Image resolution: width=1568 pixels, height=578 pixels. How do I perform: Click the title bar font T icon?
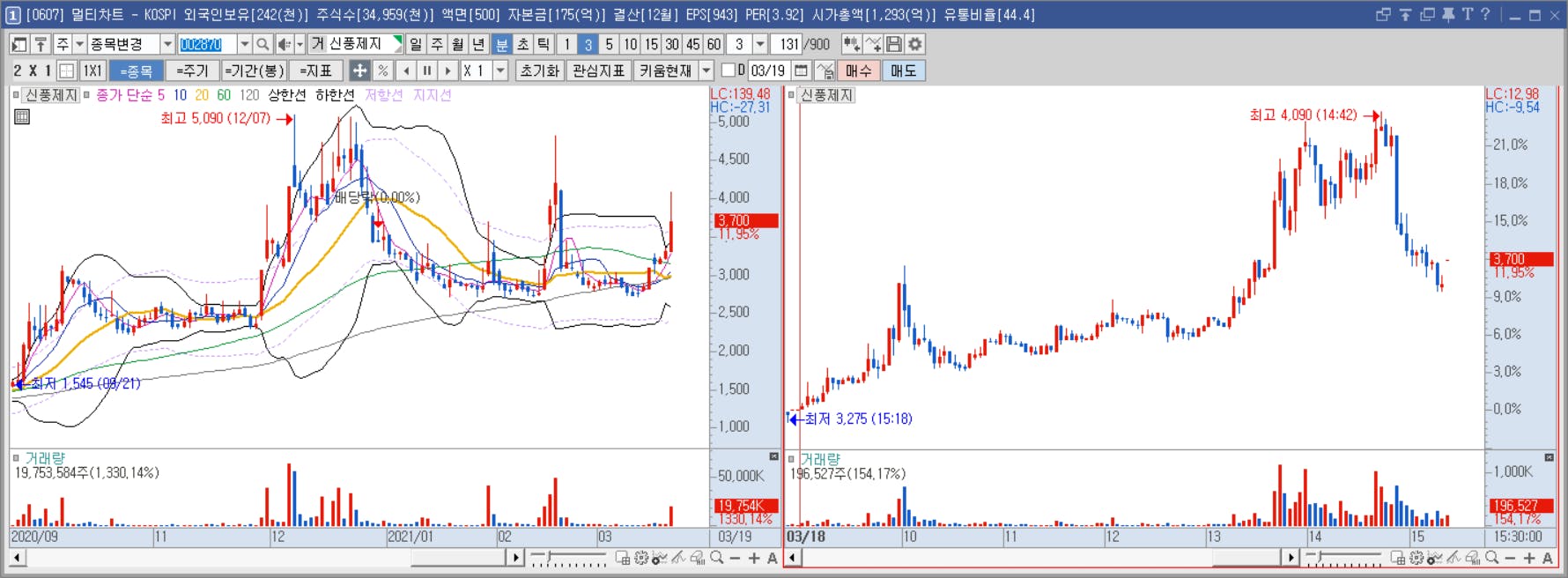pos(1467,14)
